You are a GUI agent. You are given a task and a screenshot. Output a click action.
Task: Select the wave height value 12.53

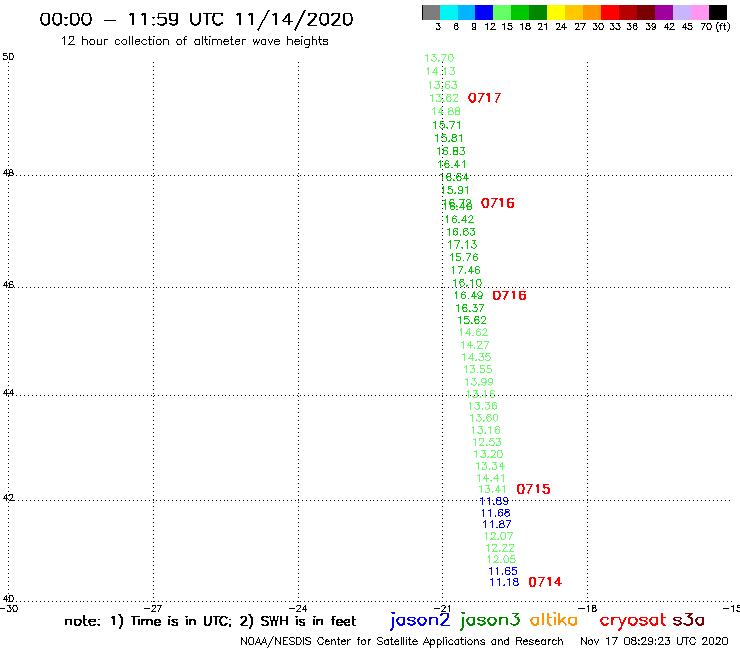[x=487, y=442]
